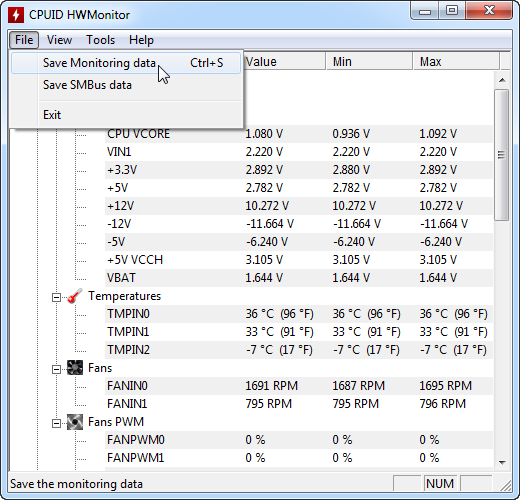Close the HWMonitor window

click(489, 11)
